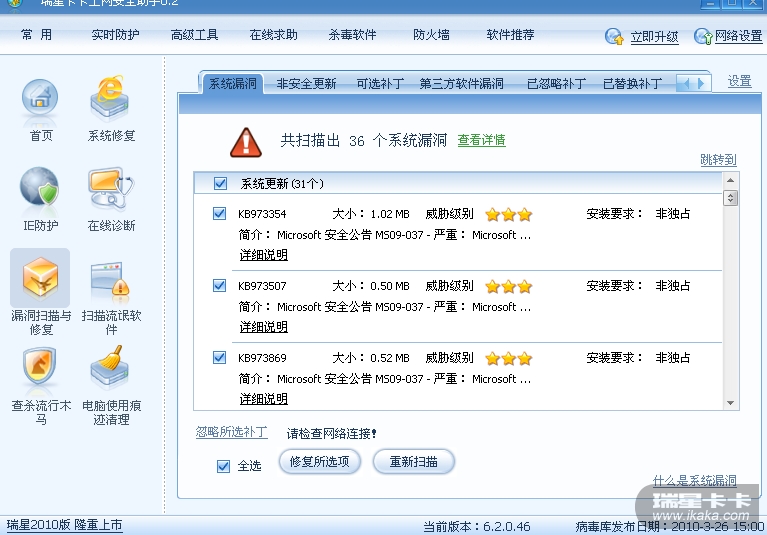Click the patch list scrollbar up arrow

(x=730, y=180)
